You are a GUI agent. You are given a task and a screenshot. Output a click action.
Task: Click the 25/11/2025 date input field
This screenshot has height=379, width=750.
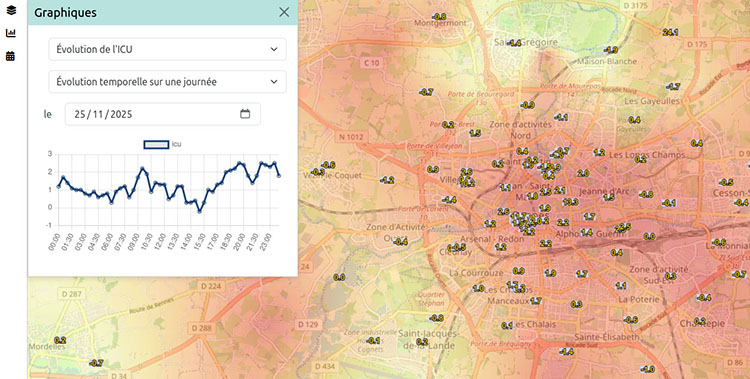point(163,114)
